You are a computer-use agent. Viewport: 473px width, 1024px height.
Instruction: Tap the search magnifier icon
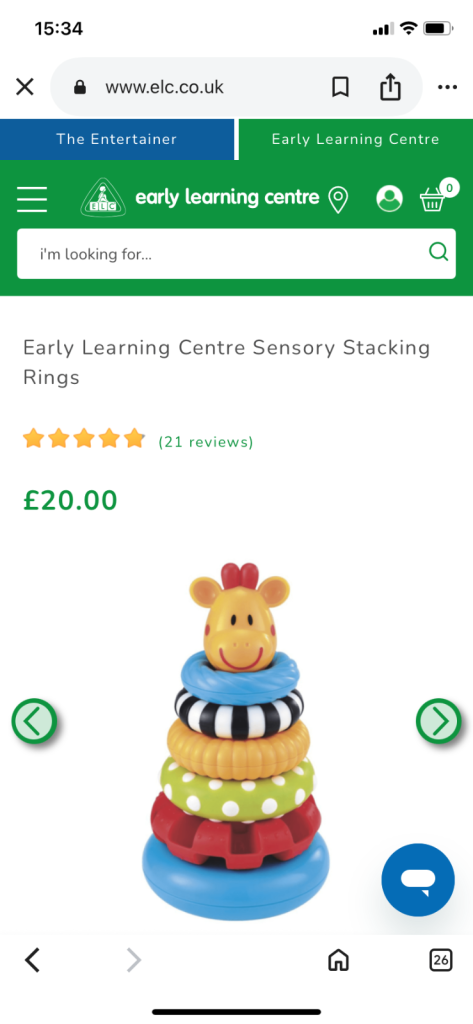[438, 251]
